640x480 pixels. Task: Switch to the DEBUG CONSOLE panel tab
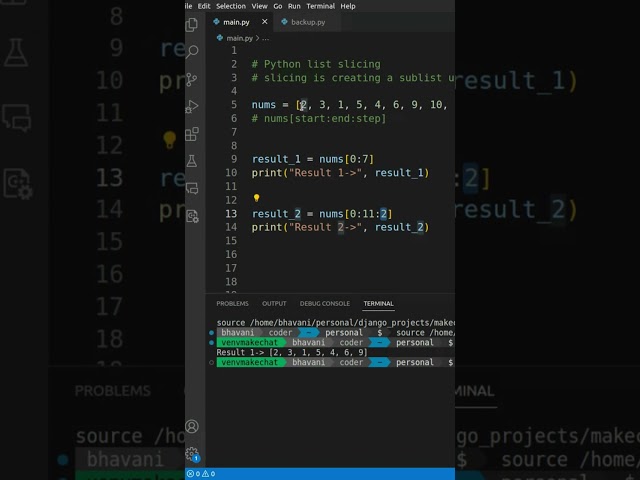click(x=324, y=304)
